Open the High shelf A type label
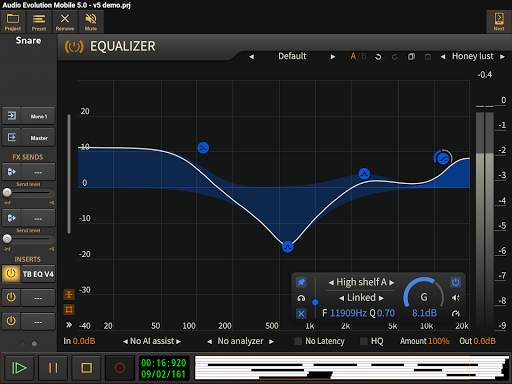The height and width of the screenshot is (384, 512). coord(361,282)
